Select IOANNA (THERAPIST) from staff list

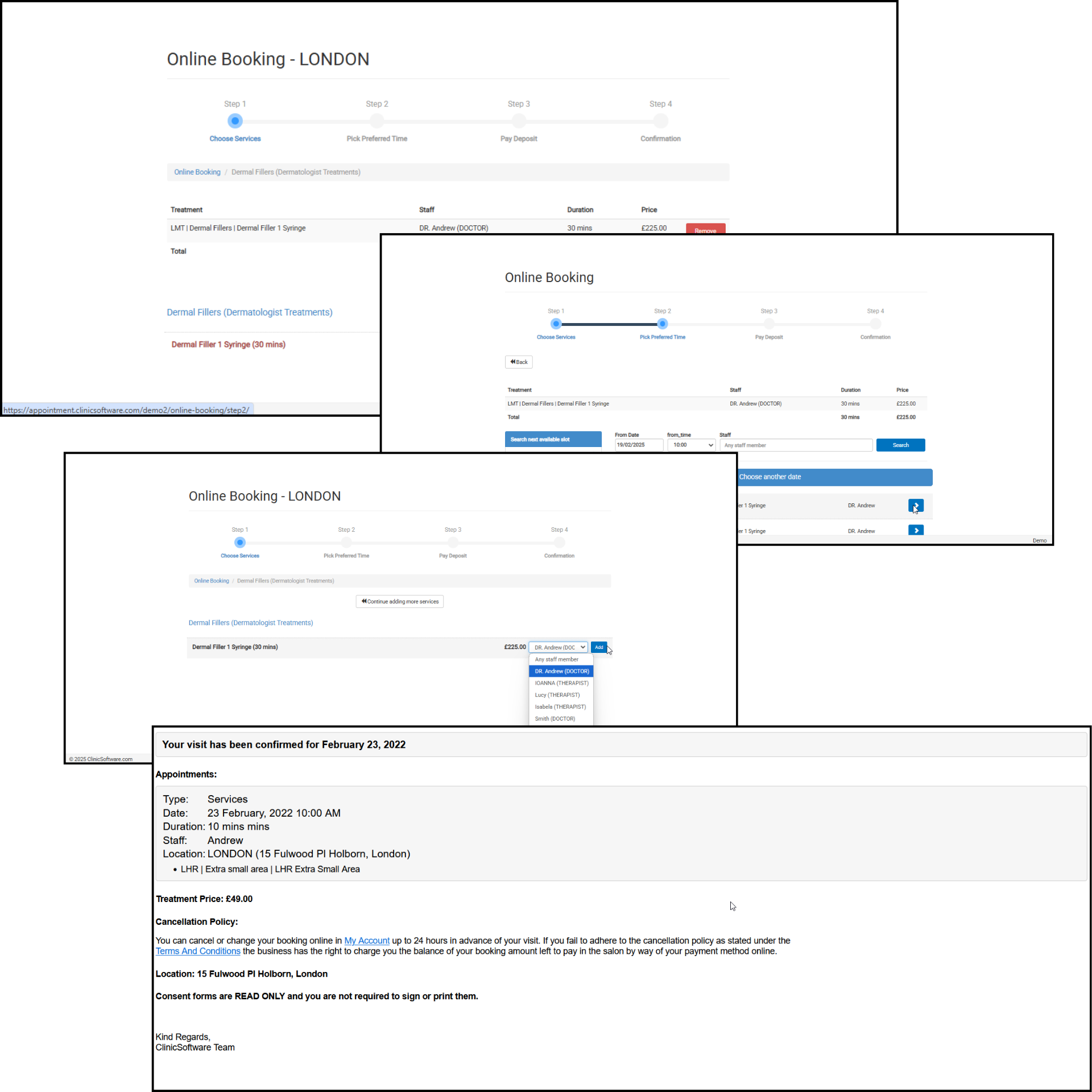[x=561, y=683]
